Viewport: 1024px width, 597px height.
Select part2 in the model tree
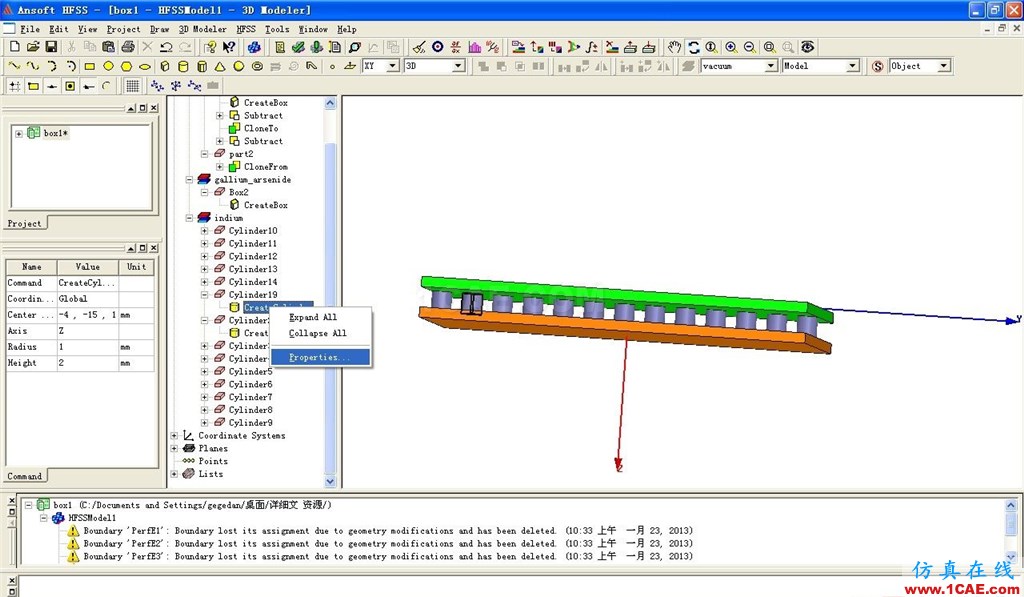241,153
